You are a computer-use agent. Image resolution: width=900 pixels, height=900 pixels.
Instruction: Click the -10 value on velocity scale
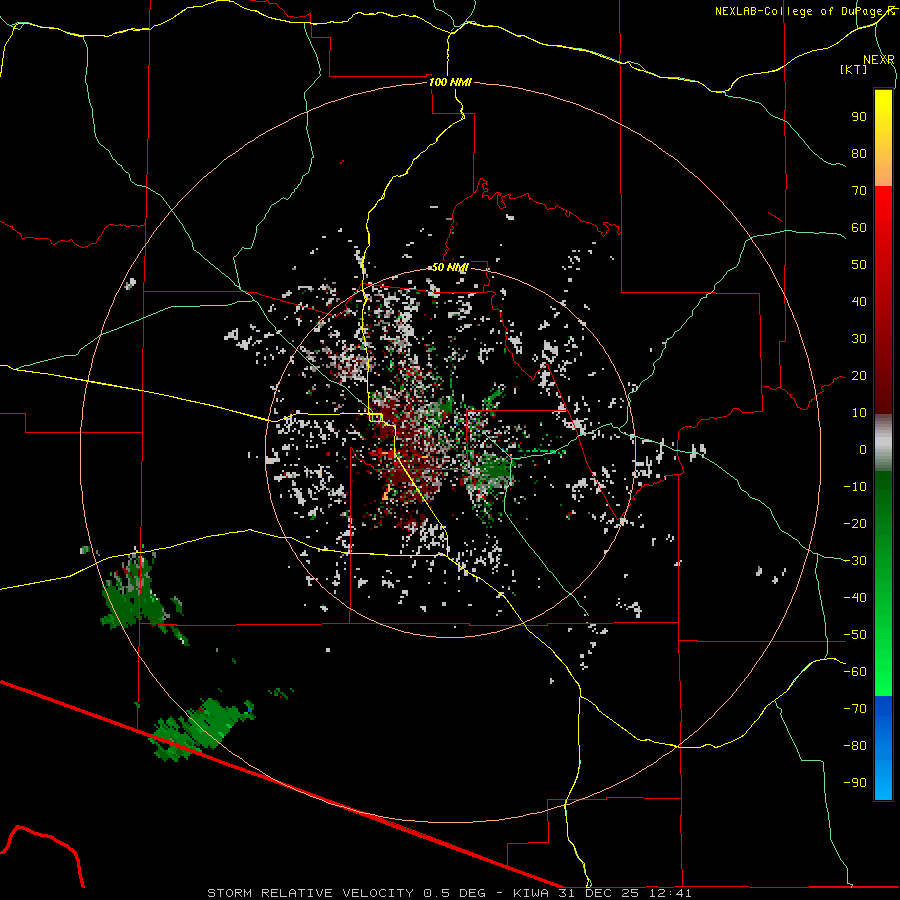[855, 487]
